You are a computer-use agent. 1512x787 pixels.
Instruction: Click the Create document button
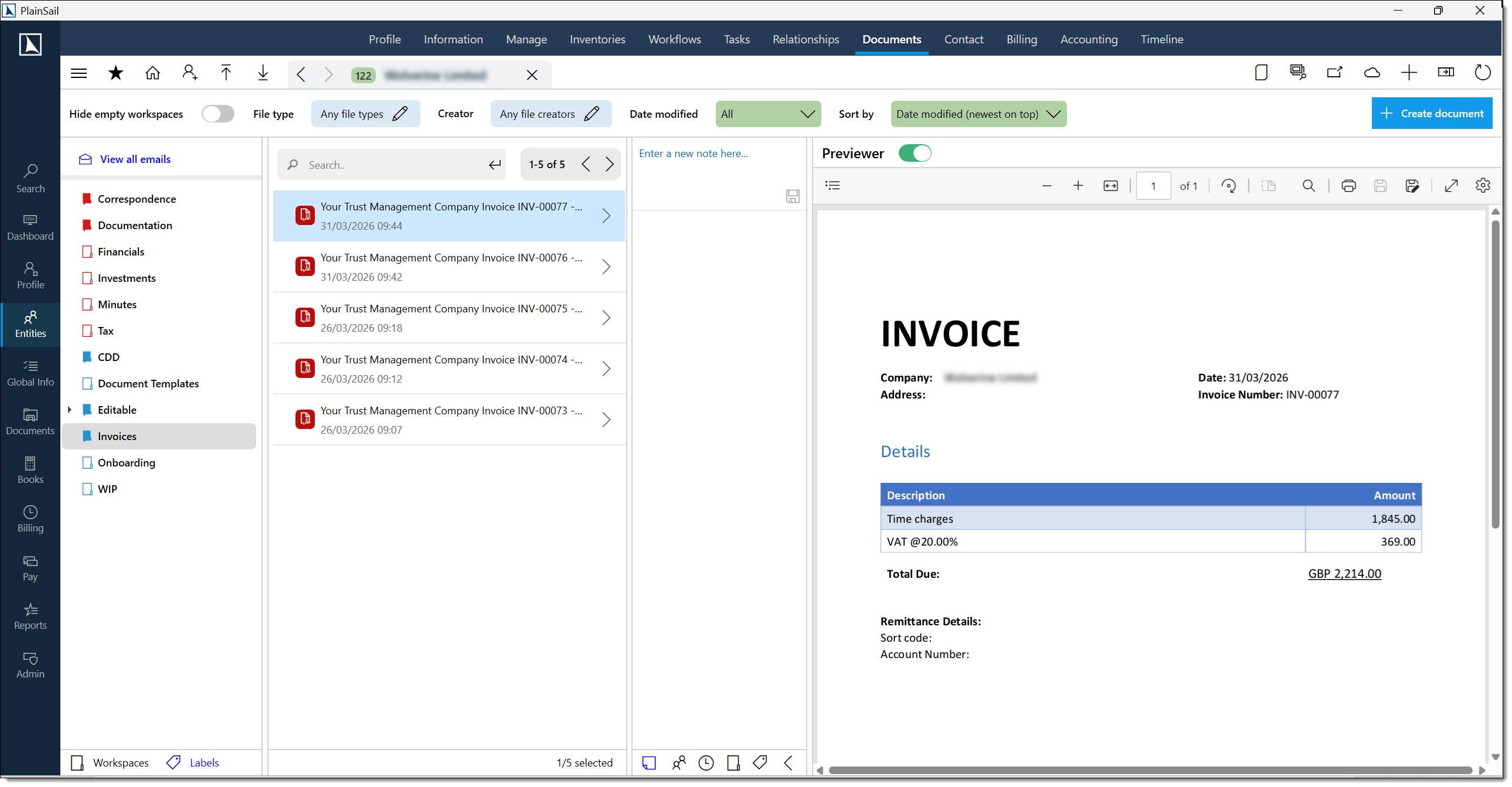[1432, 113]
